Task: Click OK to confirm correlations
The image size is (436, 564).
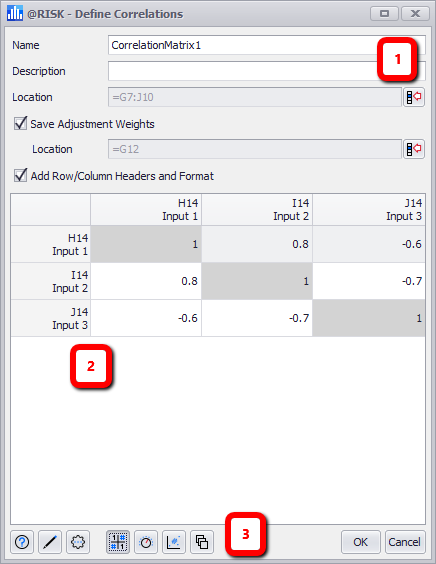Action: coord(360,542)
